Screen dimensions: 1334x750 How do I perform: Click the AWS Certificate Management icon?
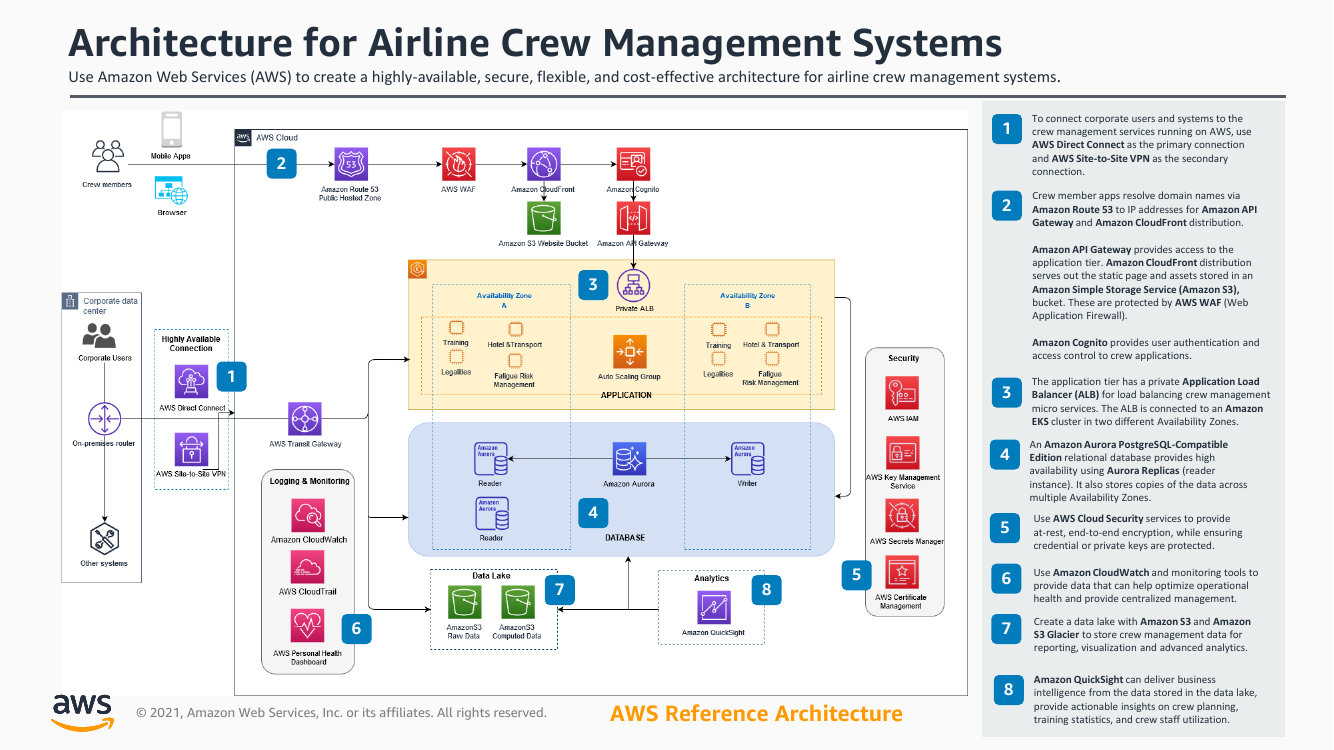(903, 573)
